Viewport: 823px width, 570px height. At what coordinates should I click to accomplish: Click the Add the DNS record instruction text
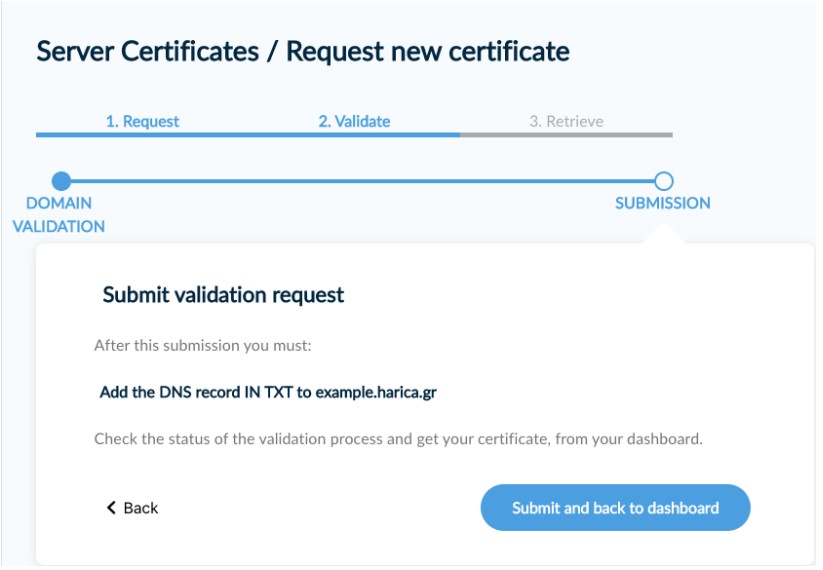point(268,392)
